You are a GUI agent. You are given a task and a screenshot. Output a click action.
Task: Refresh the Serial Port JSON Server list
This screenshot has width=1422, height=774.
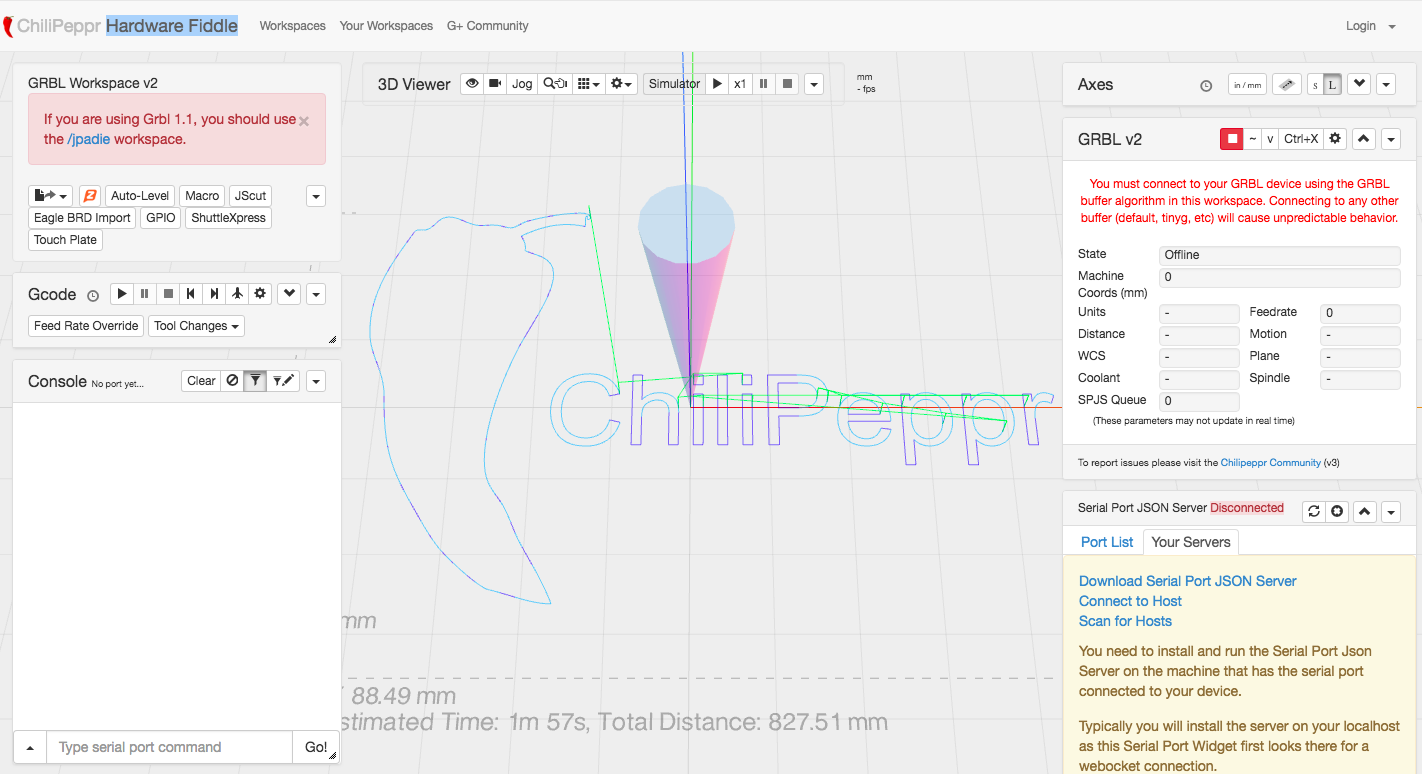pyautogui.click(x=1314, y=511)
